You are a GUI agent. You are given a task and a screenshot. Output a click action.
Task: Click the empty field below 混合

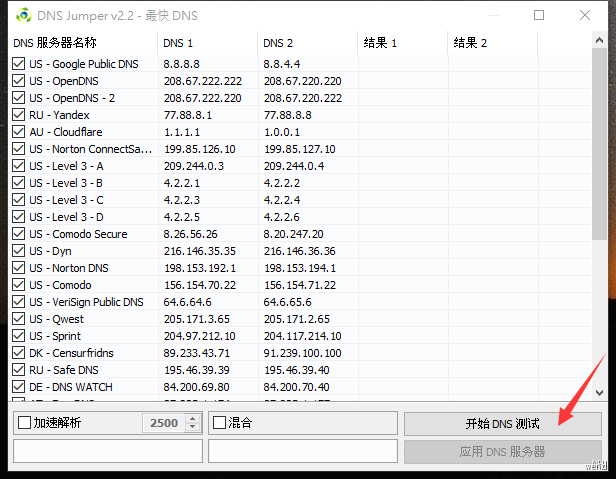click(303, 451)
